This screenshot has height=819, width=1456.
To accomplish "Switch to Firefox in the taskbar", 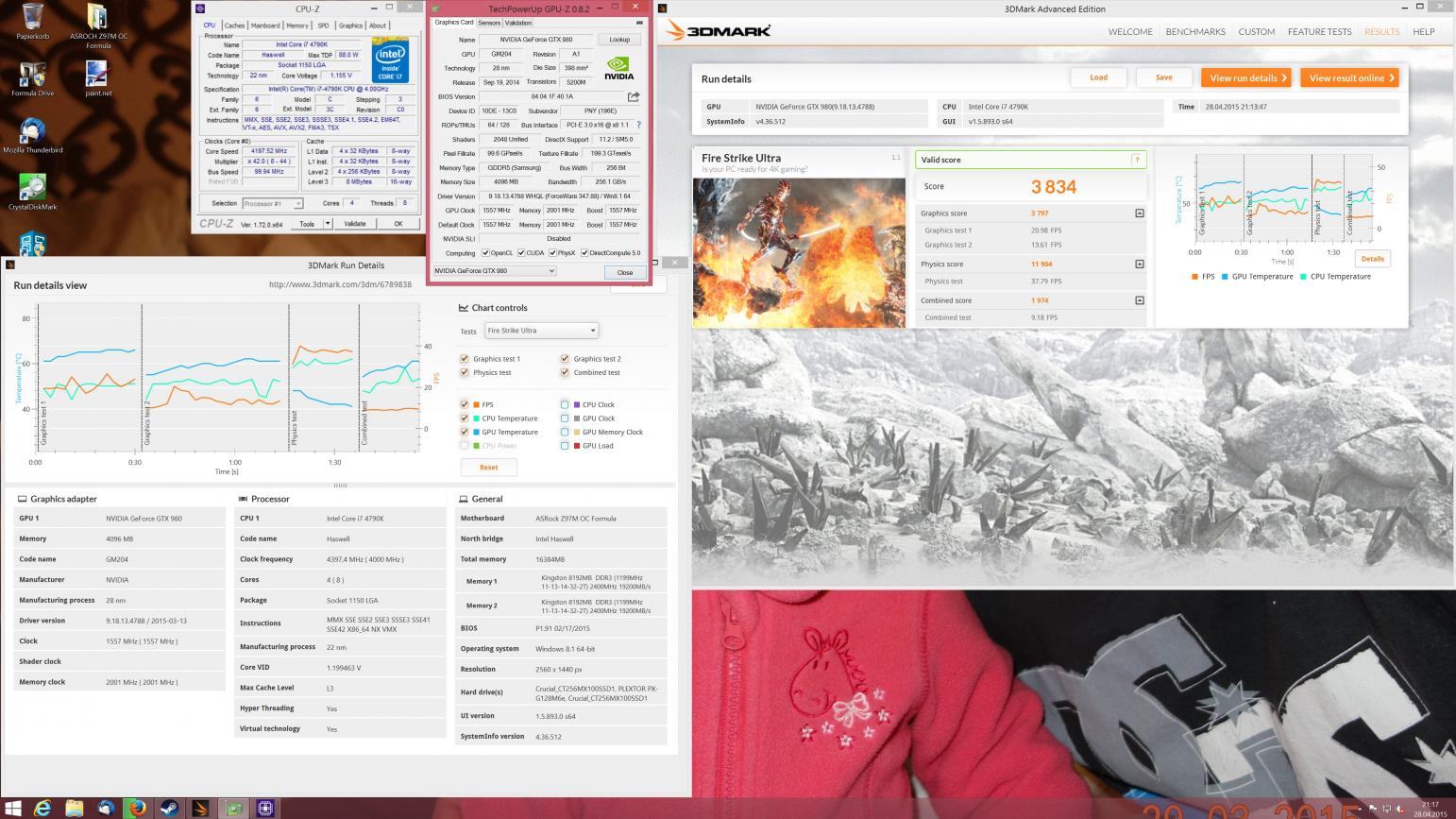I will pyautogui.click(x=138, y=808).
